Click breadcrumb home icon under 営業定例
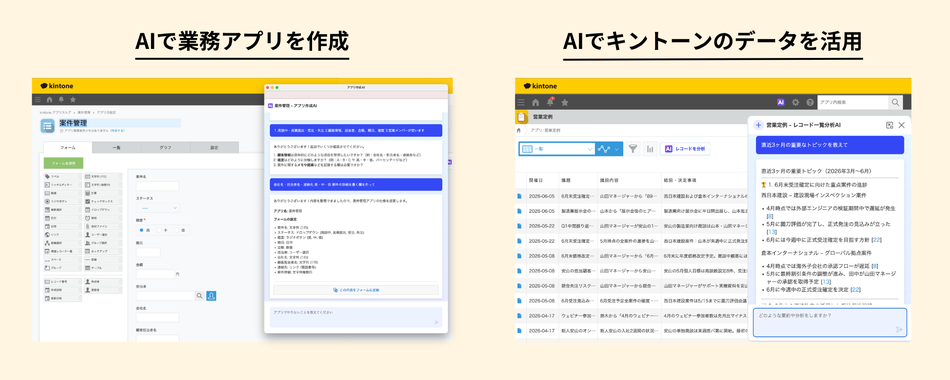Image resolution: width=950 pixels, height=380 pixels. point(519,130)
